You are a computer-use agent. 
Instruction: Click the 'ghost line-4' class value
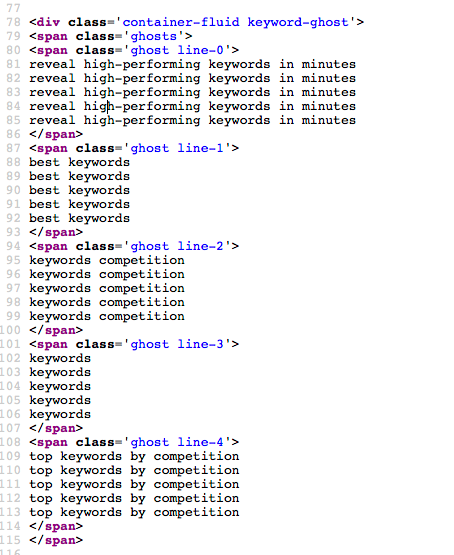click(x=177, y=442)
